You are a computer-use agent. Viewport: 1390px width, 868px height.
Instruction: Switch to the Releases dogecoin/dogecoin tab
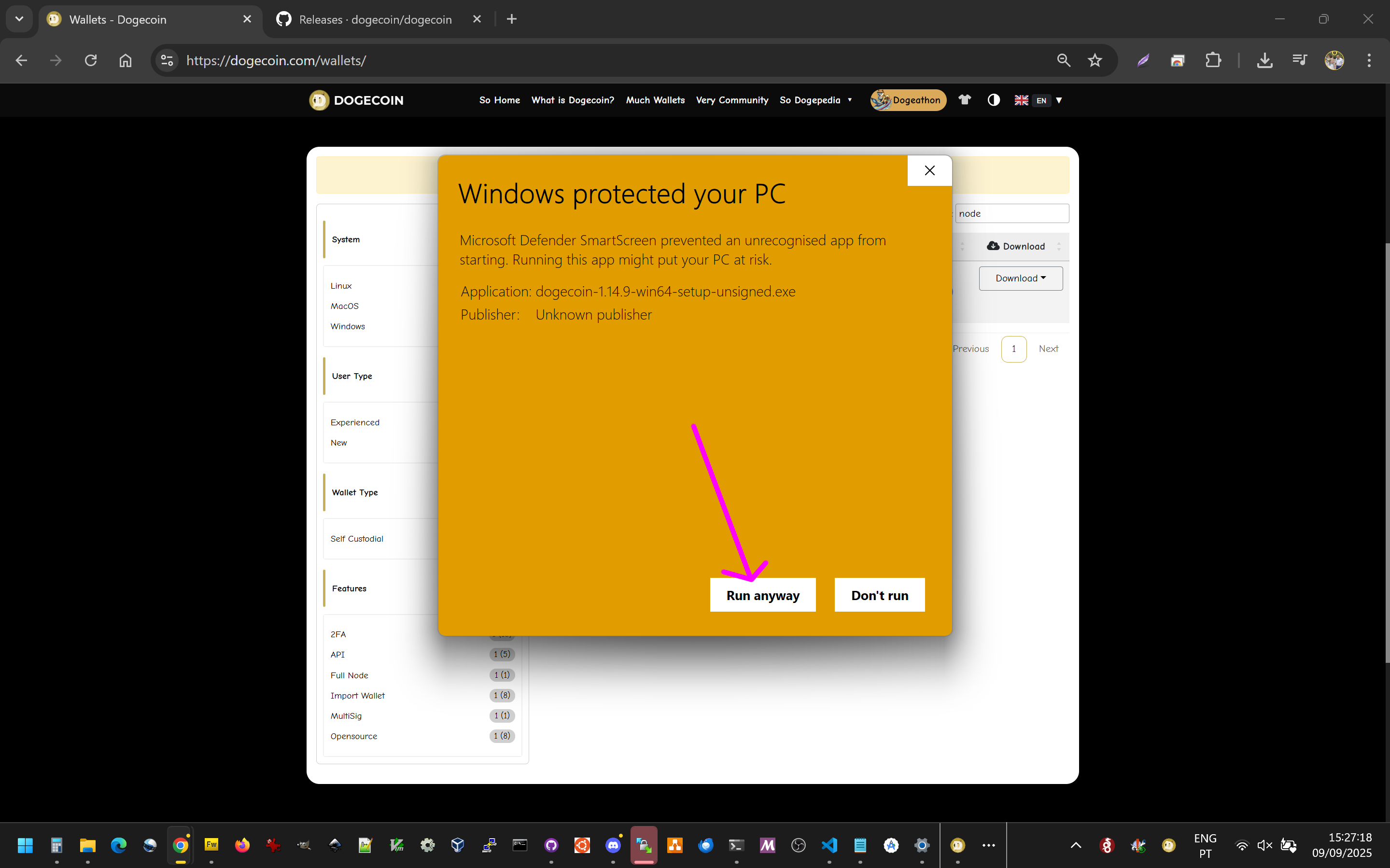(x=379, y=19)
